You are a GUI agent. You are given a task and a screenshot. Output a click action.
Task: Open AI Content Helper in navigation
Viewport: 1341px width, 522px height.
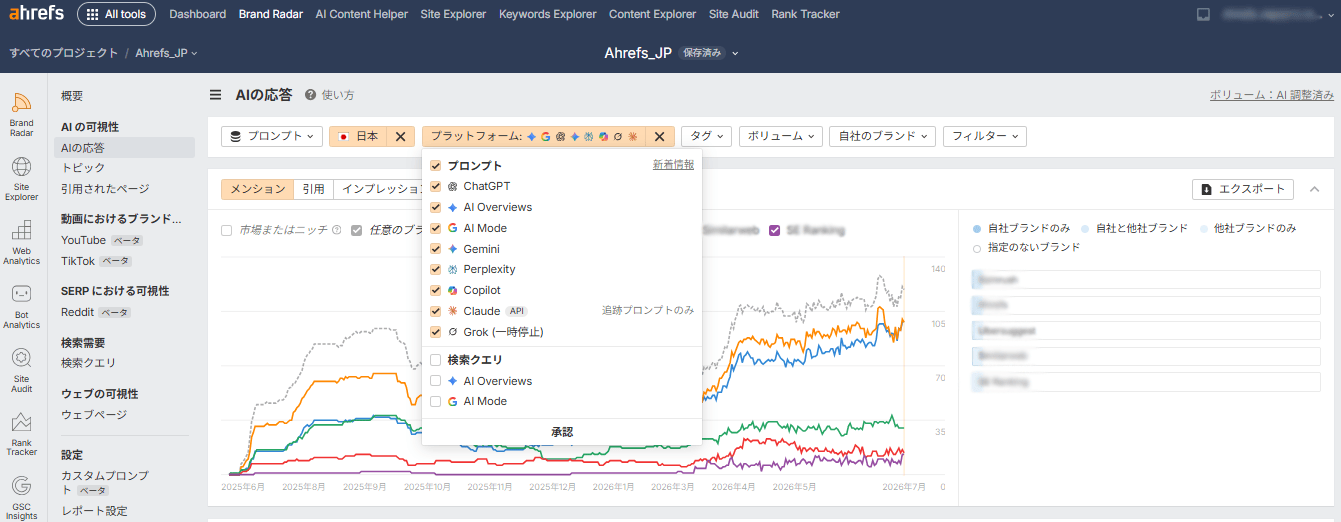[361, 14]
